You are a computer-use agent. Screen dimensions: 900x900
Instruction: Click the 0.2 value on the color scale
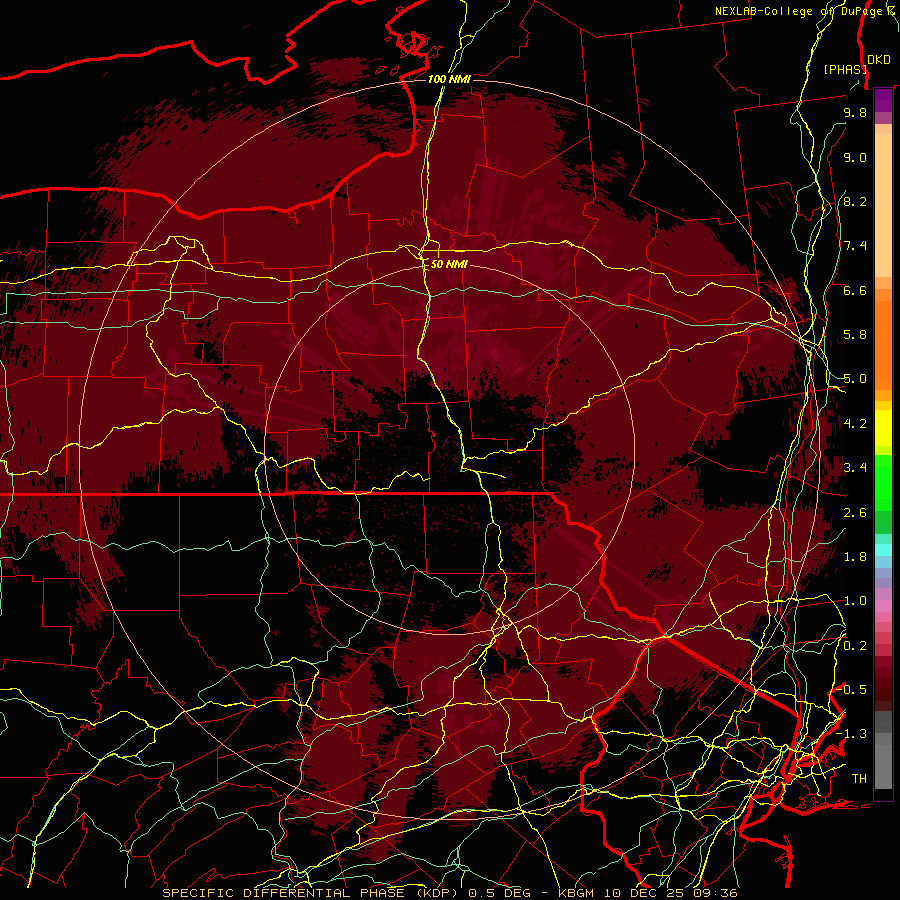coord(855,646)
